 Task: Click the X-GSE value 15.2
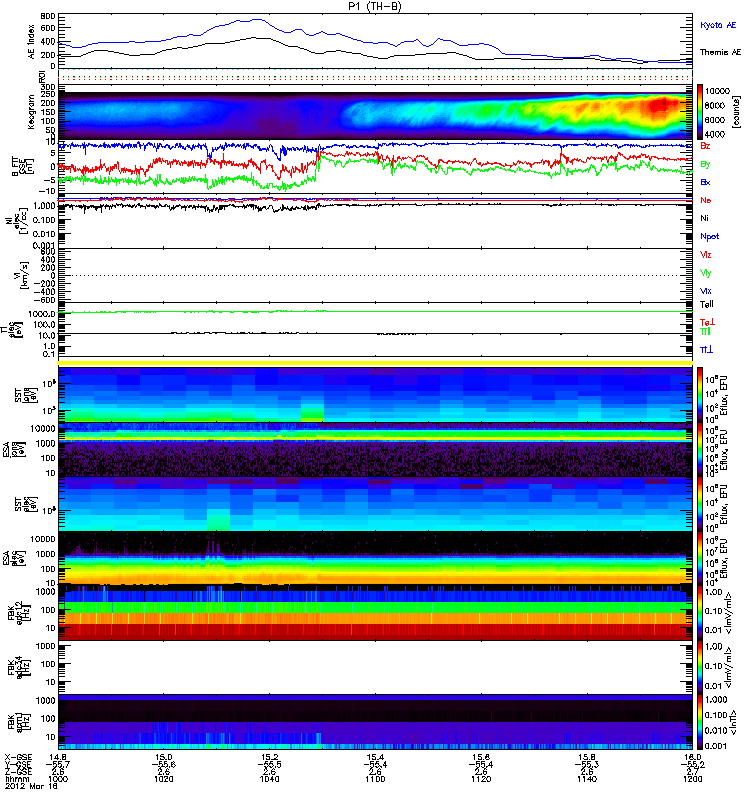click(269, 758)
